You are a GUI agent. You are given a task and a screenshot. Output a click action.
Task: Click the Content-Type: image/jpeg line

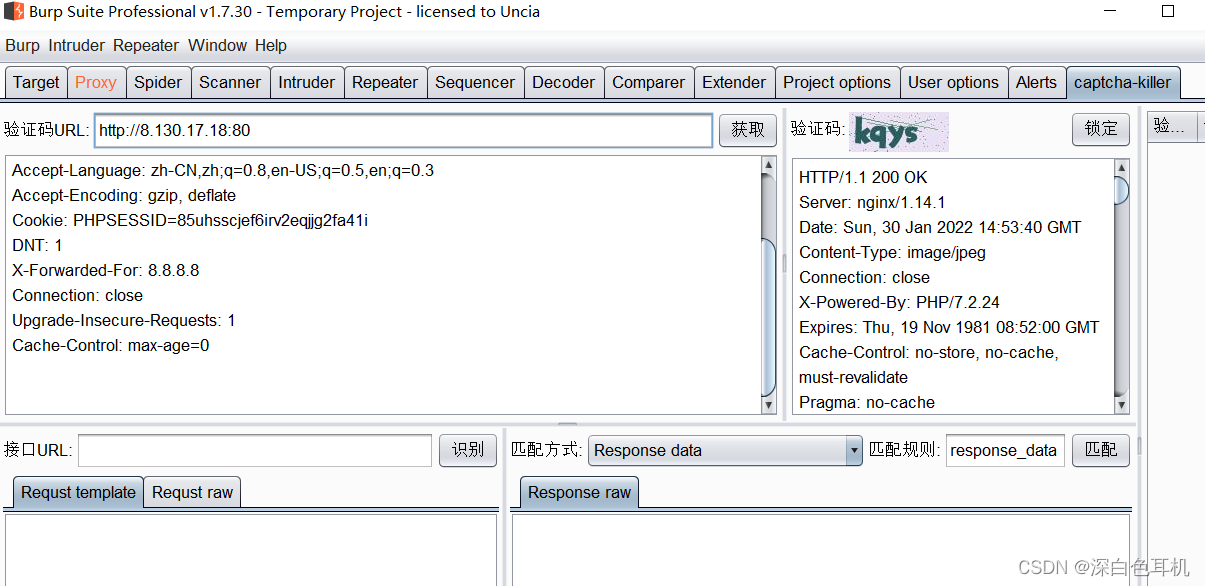pyautogui.click(x=892, y=252)
